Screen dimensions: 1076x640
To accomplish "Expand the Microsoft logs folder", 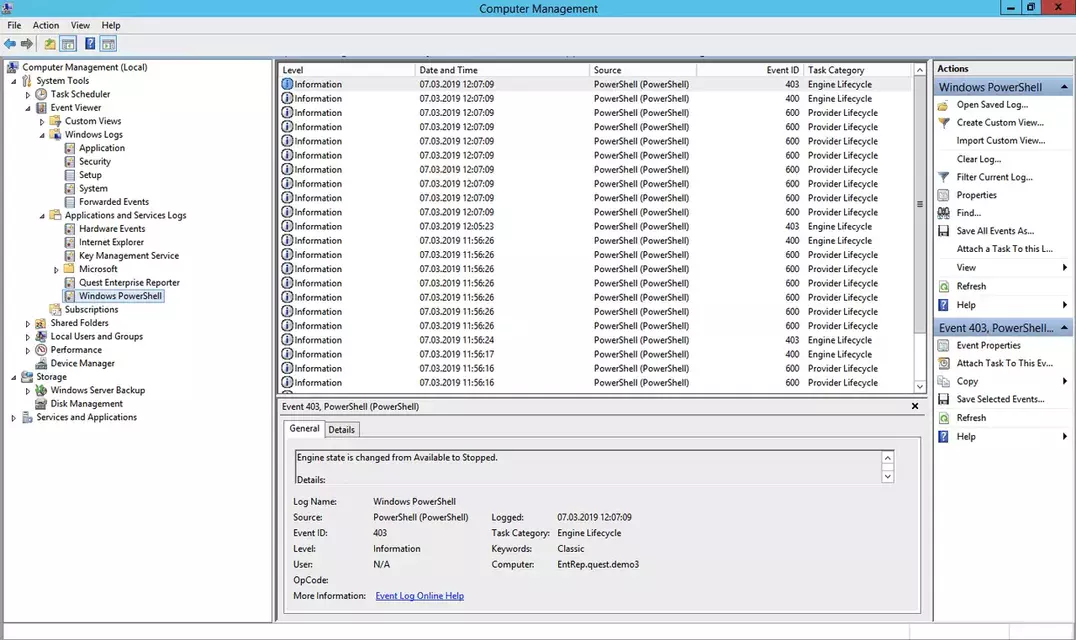I will coord(56,270).
